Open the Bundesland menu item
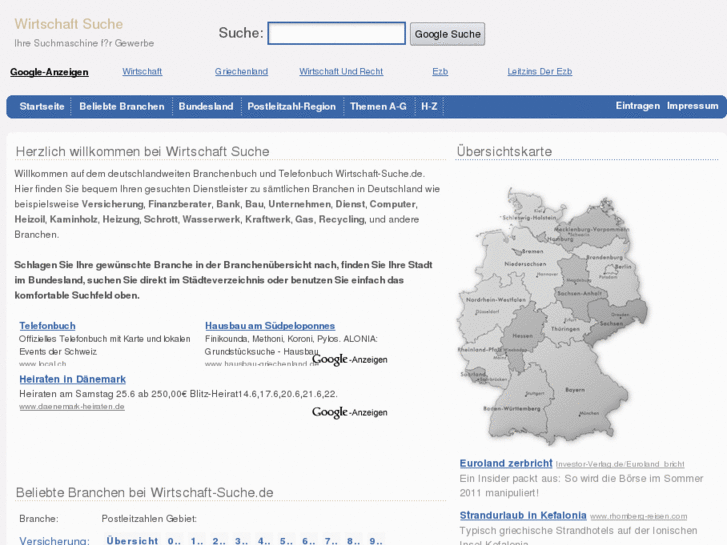Viewport: 727px width, 545px height. [x=206, y=106]
